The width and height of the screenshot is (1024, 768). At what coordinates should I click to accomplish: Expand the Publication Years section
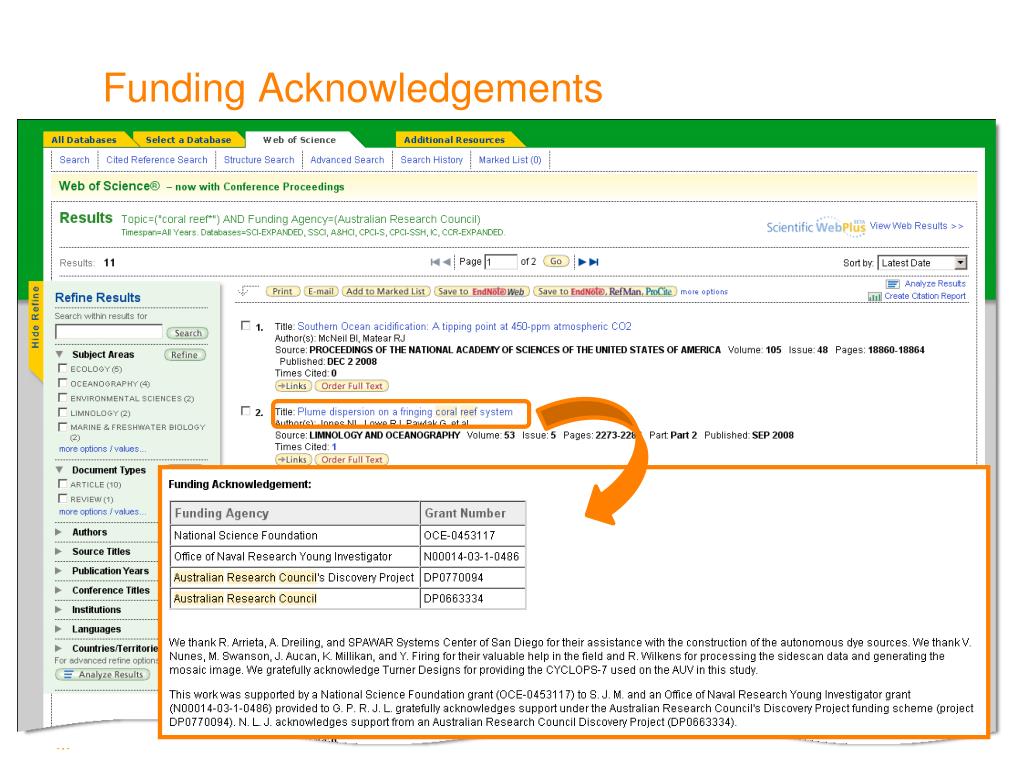[x=59, y=571]
